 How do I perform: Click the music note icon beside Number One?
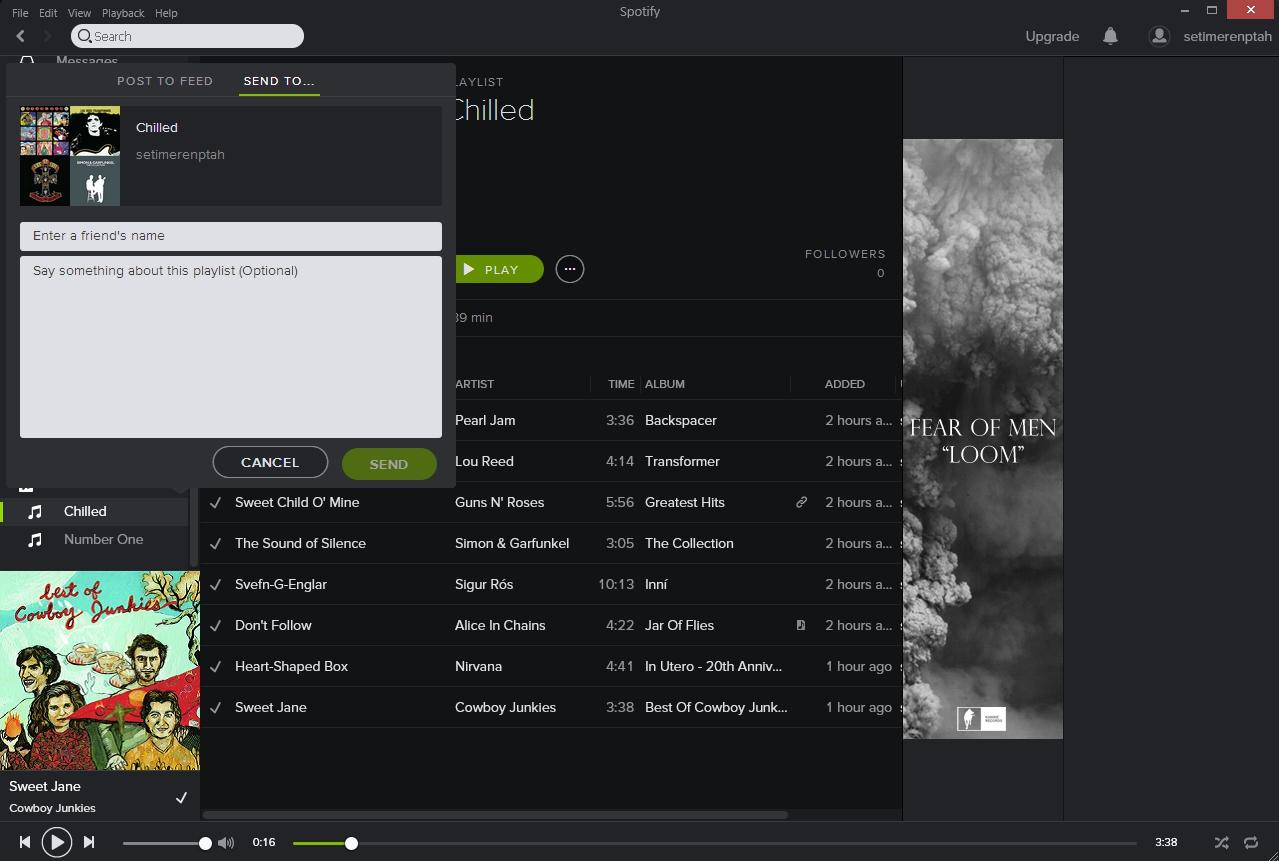[35, 539]
